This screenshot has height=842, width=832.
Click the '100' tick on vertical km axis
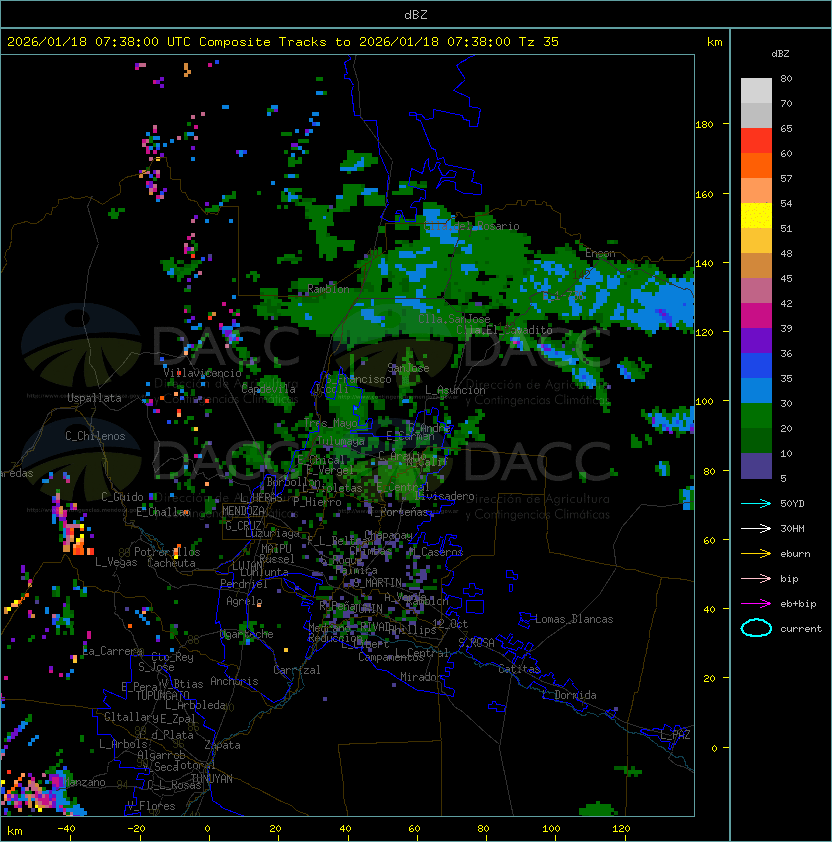(x=704, y=401)
